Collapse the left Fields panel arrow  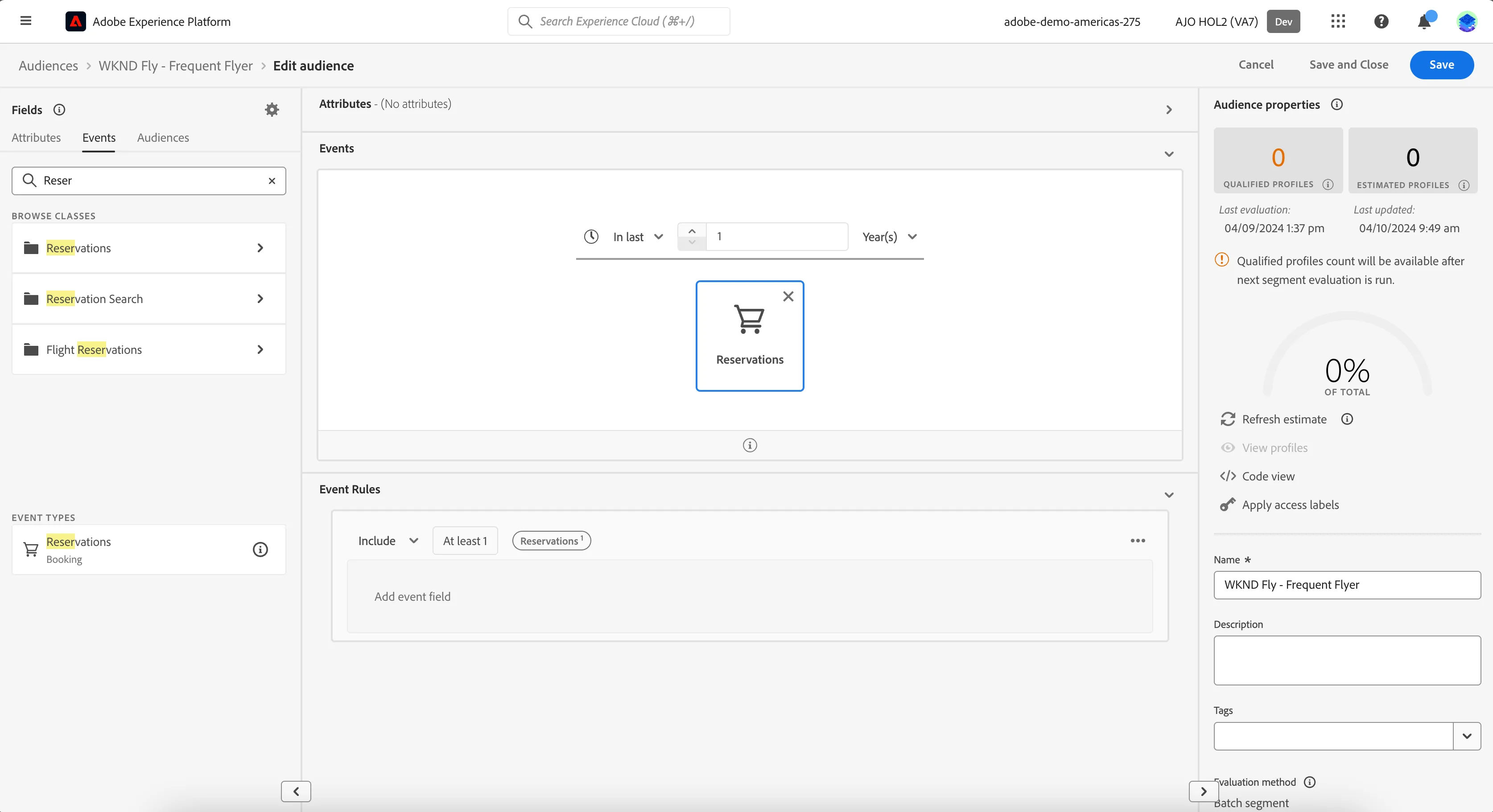point(296,791)
